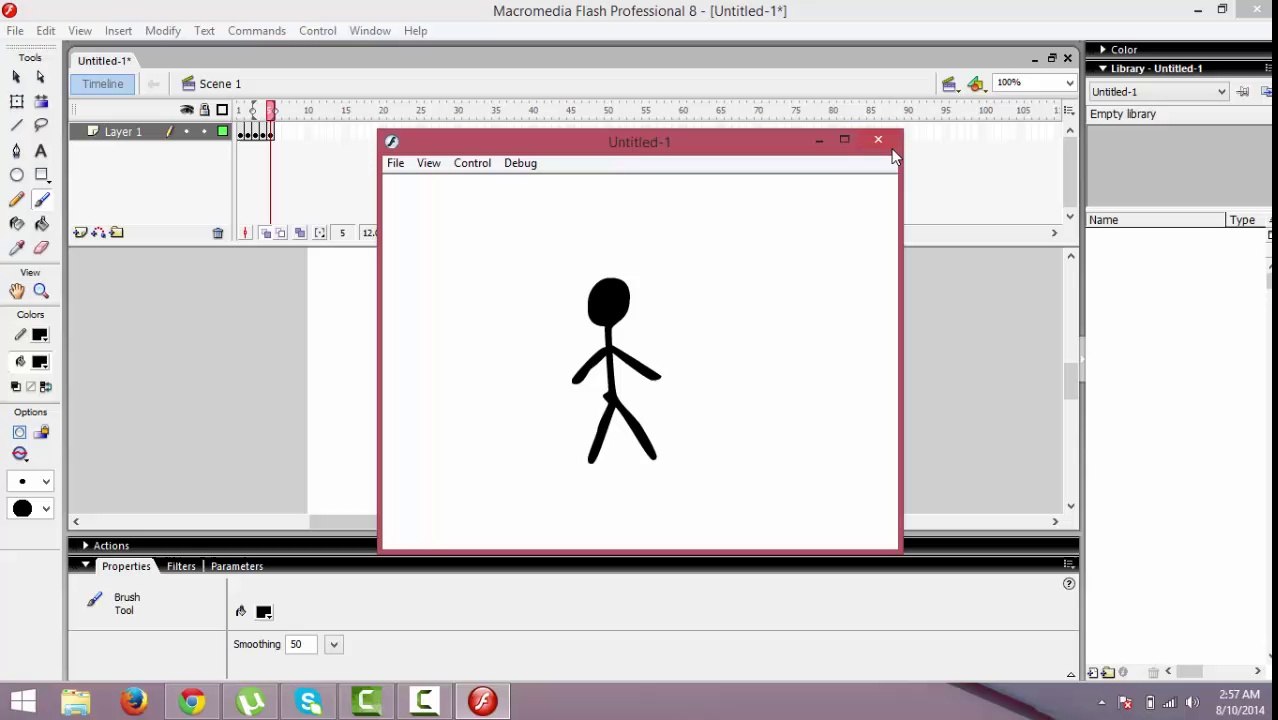Delete layer using the trash icon
The height and width of the screenshot is (720, 1278).
click(x=218, y=233)
